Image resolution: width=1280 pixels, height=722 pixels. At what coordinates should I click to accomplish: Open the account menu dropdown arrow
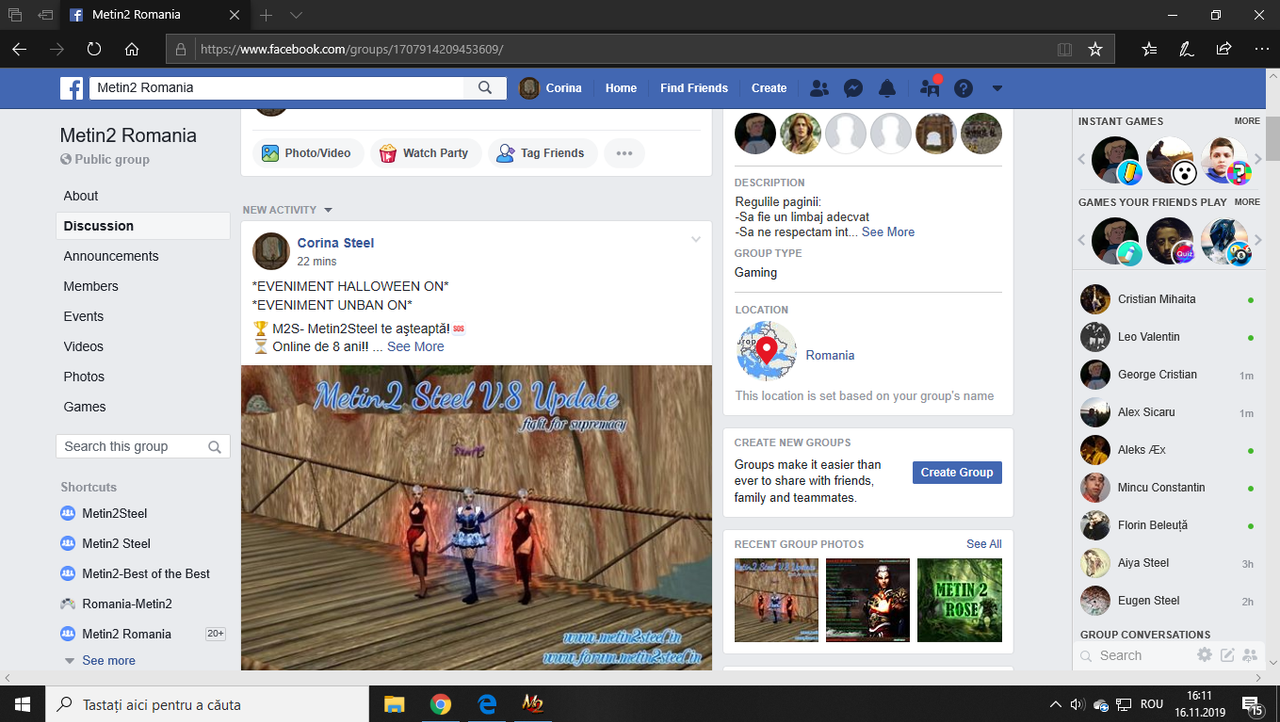[997, 88]
